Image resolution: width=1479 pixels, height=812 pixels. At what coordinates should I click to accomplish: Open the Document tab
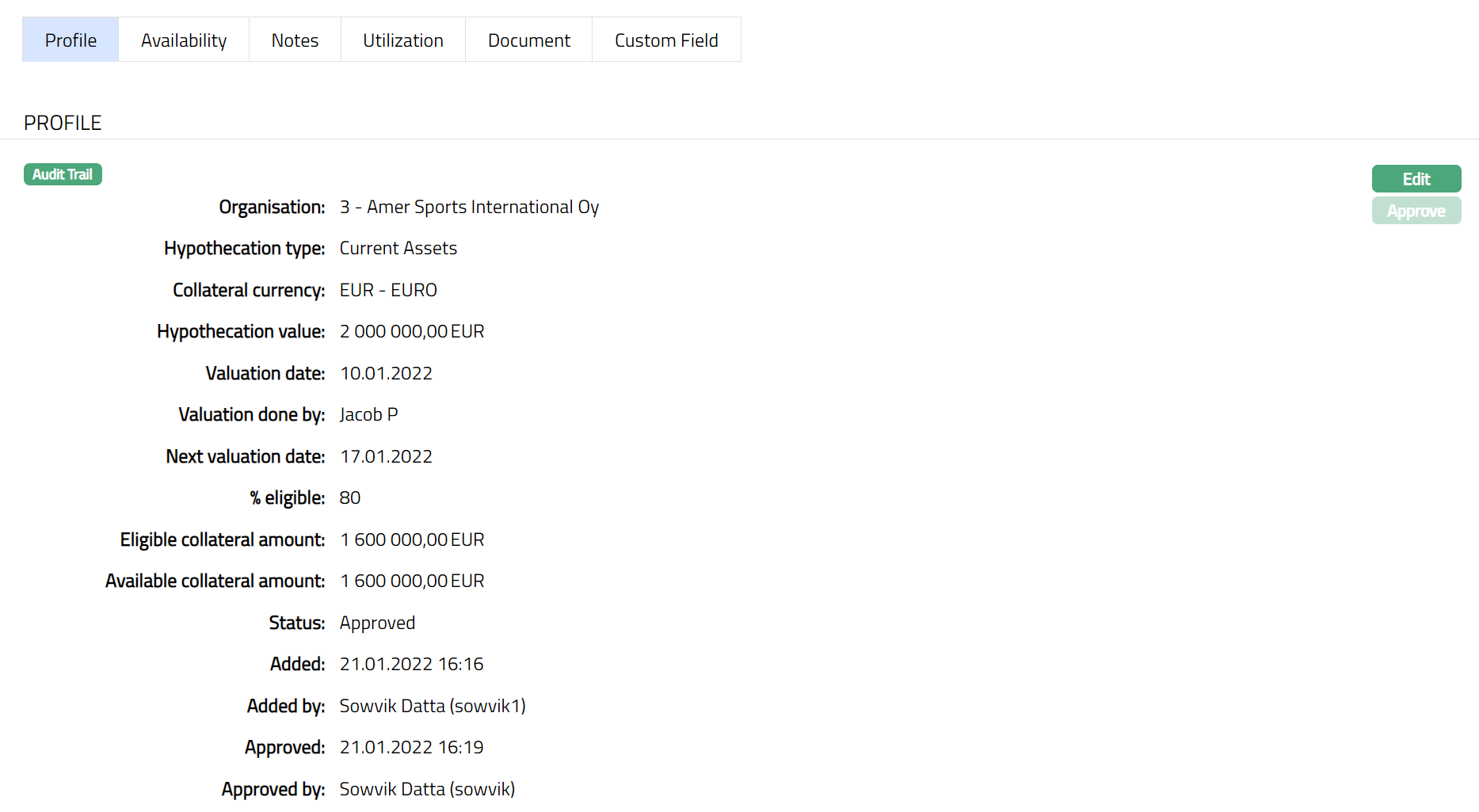528,40
